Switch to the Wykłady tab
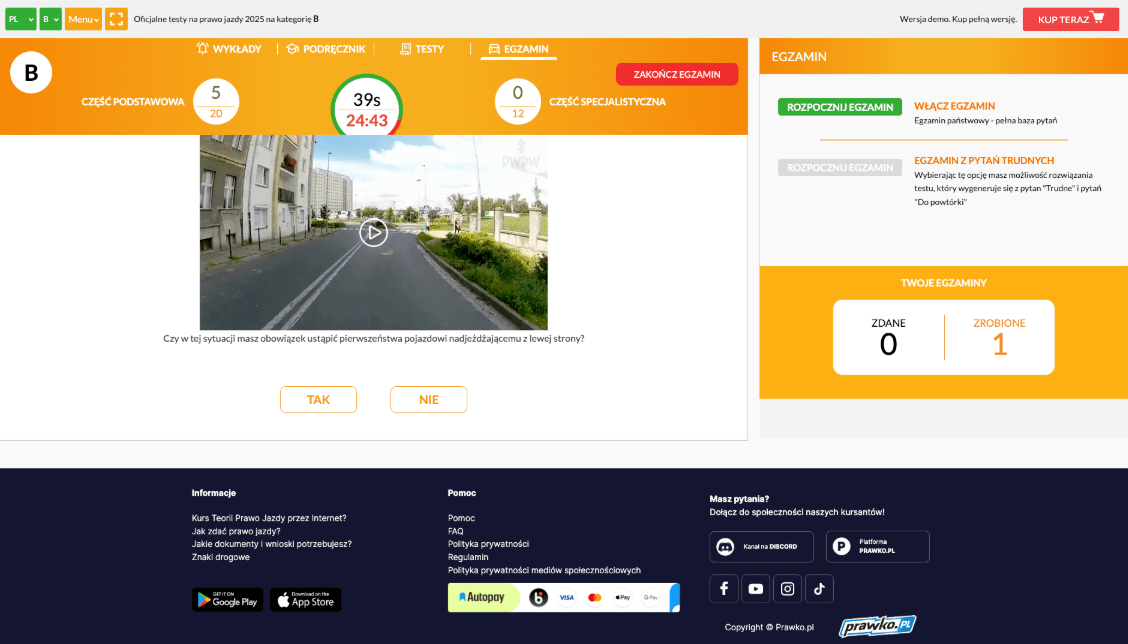The height and width of the screenshot is (644, 1128). (229, 49)
